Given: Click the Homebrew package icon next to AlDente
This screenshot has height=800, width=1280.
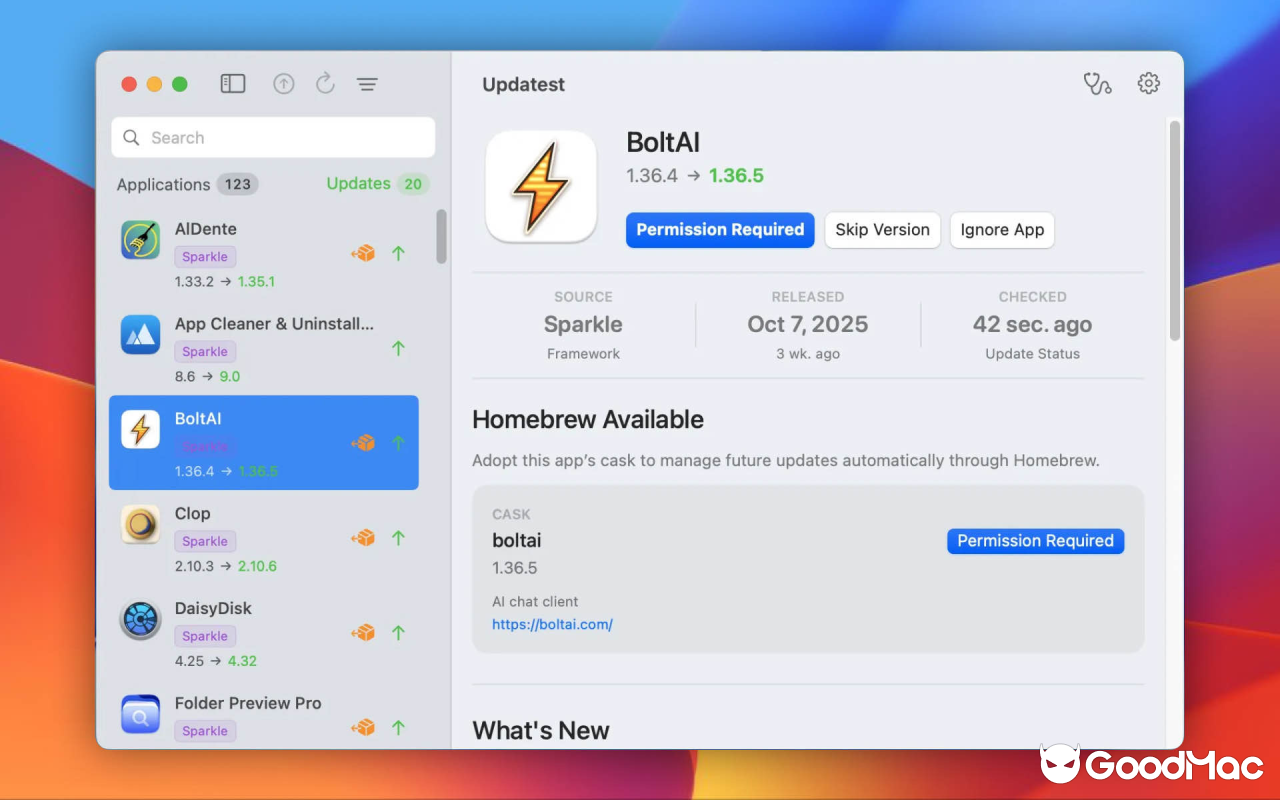Looking at the screenshot, I should click(362, 253).
